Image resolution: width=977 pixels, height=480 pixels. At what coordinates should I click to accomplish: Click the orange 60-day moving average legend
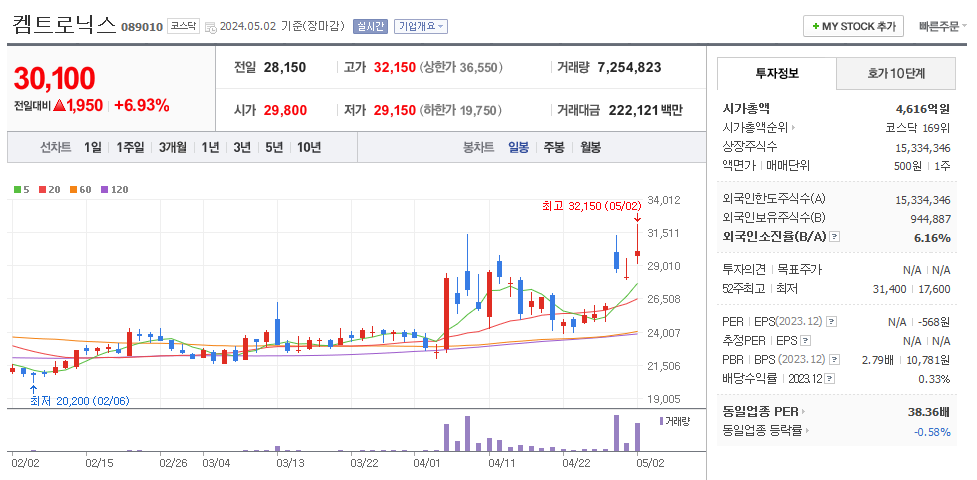point(80,190)
